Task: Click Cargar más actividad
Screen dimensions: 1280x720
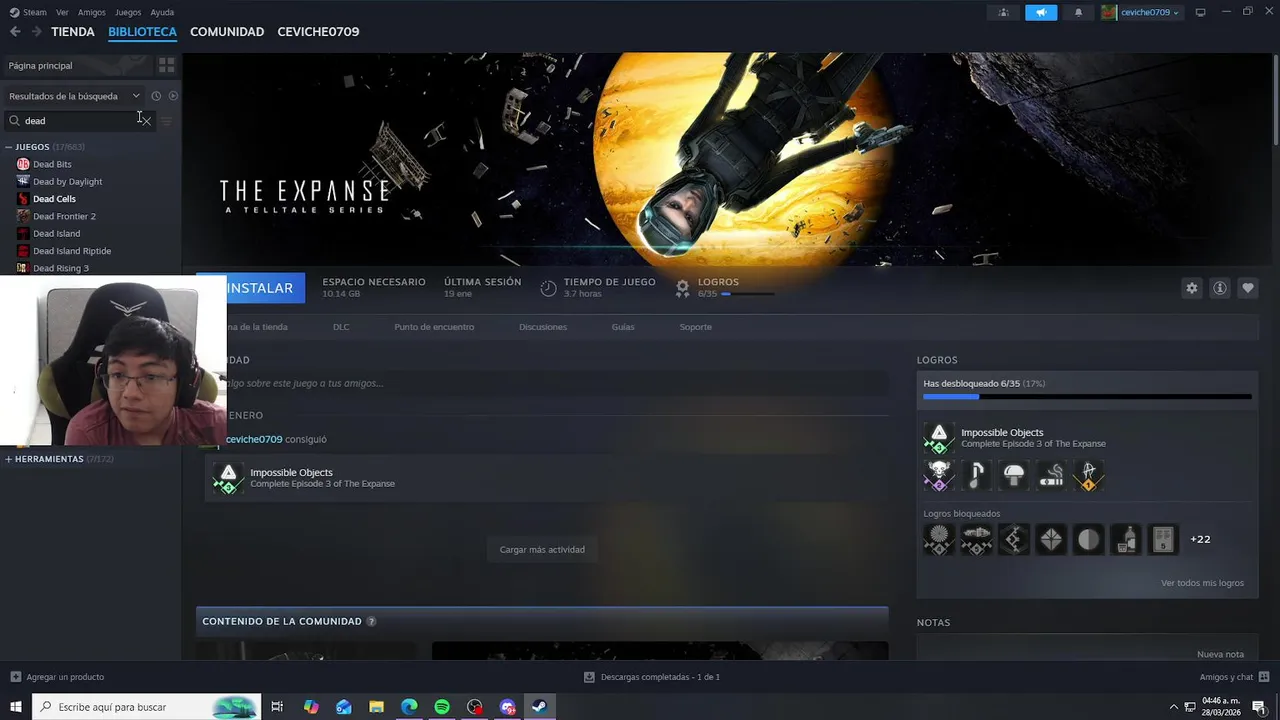Action: point(542,550)
